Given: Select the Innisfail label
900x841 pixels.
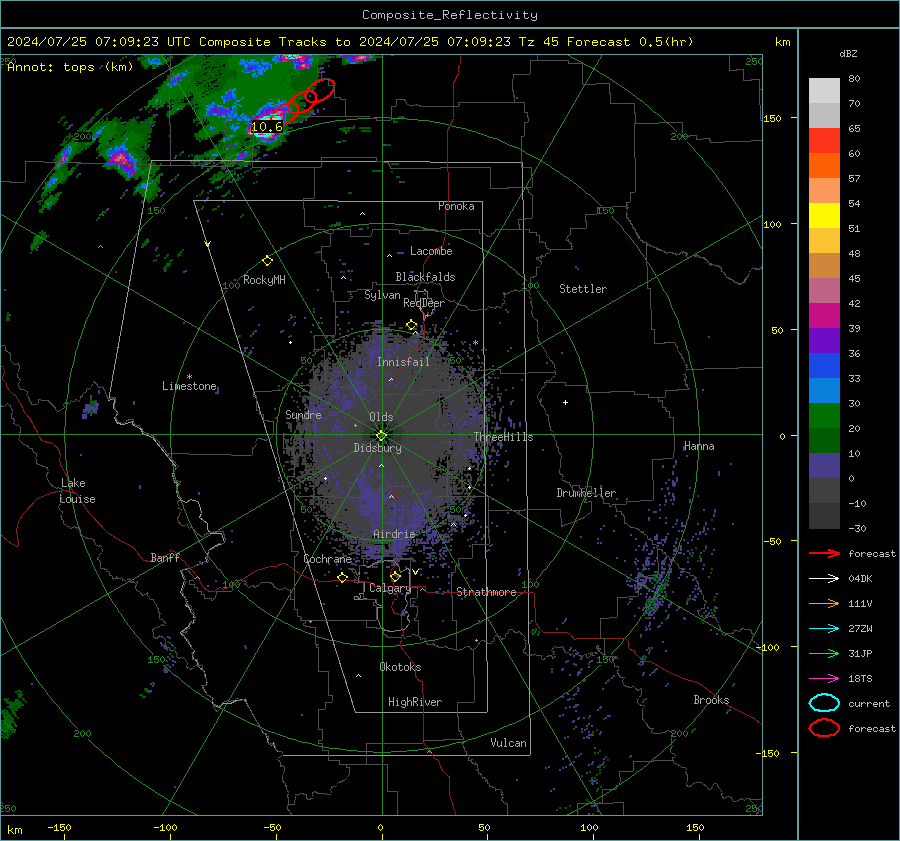Looking at the screenshot, I should coord(403,362).
